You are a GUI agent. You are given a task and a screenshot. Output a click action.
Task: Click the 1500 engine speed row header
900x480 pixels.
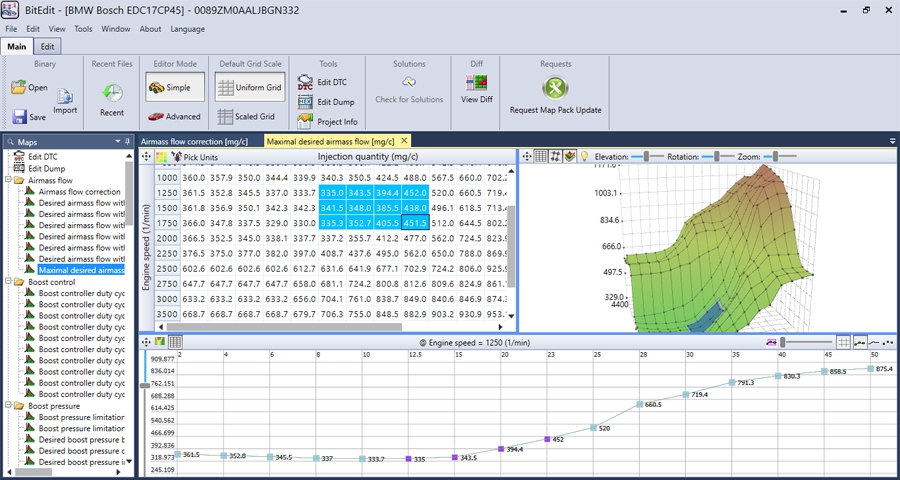pos(168,208)
